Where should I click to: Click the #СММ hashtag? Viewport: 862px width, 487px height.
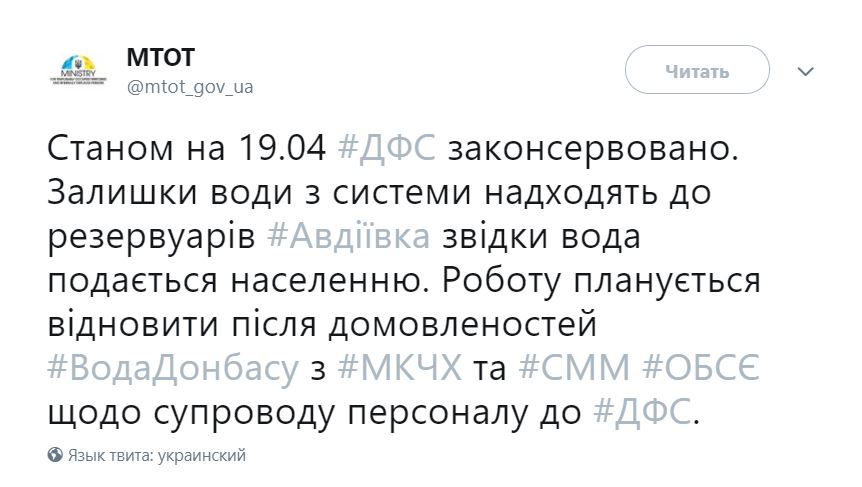[x=573, y=369]
